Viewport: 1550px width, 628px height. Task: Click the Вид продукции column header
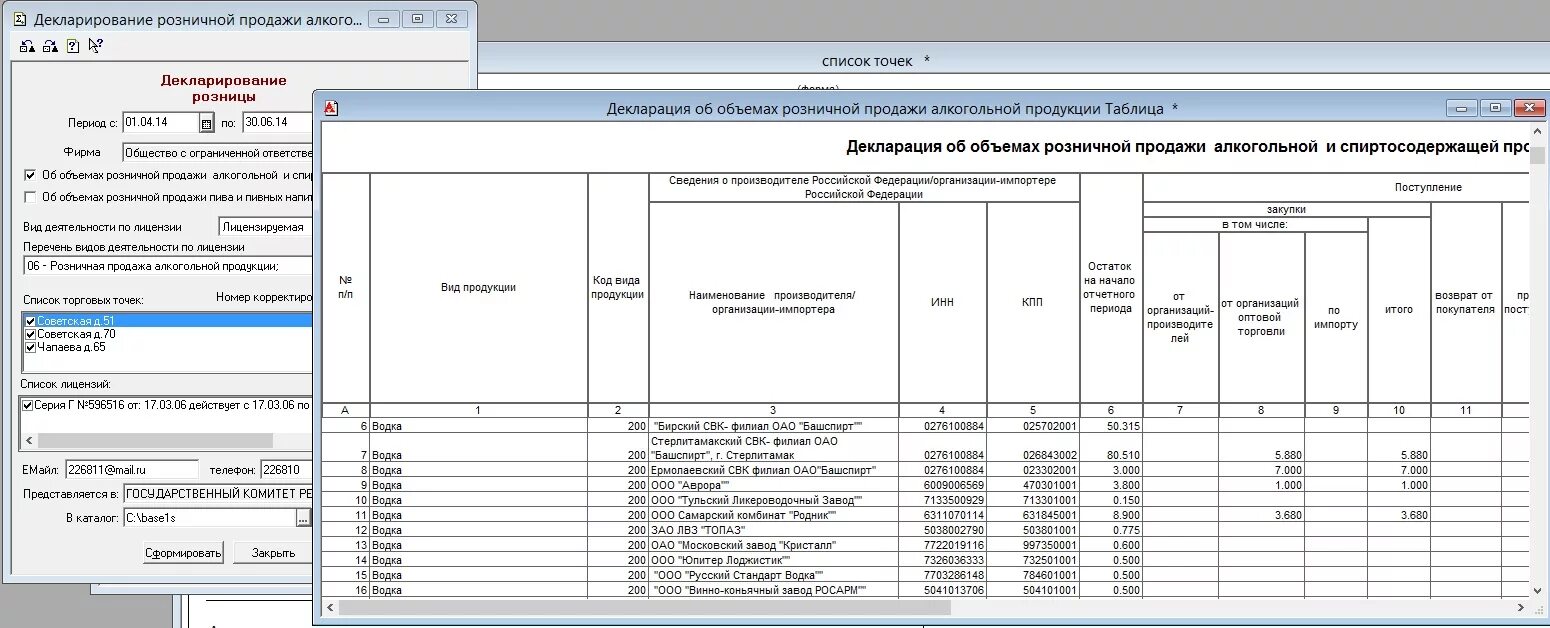click(x=479, y=288)
